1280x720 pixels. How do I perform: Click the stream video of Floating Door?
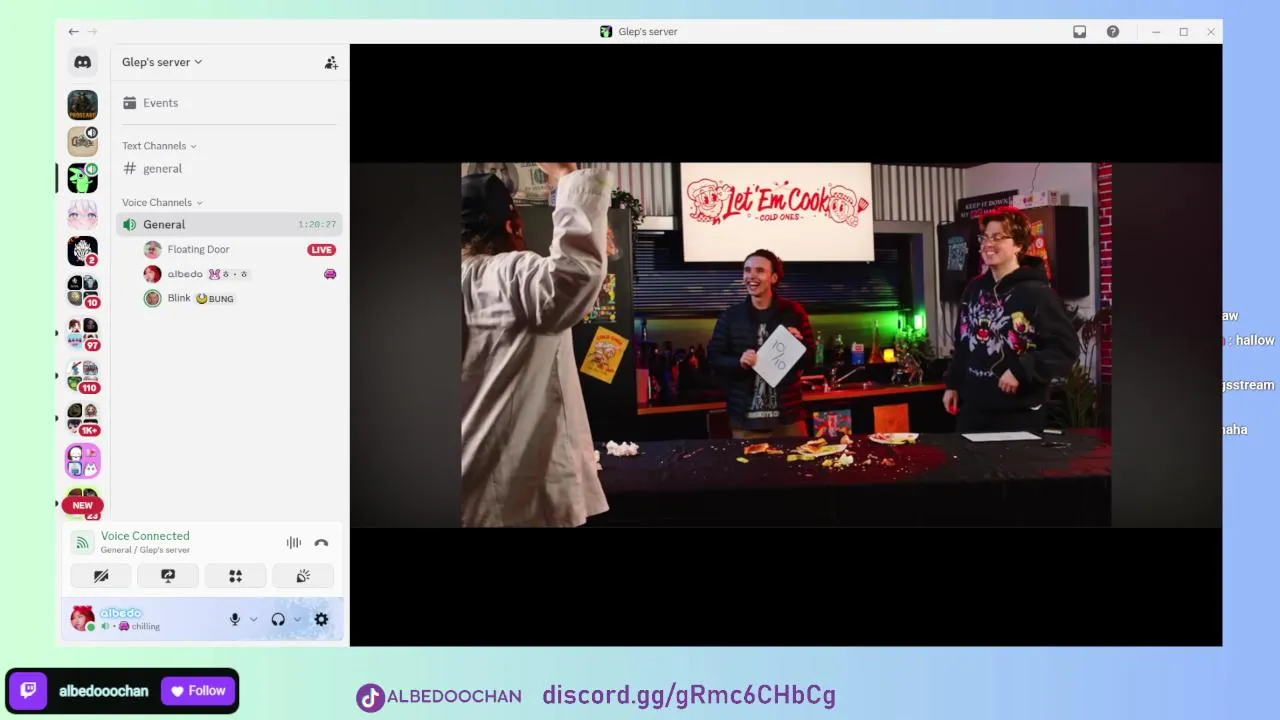point(785,345)
